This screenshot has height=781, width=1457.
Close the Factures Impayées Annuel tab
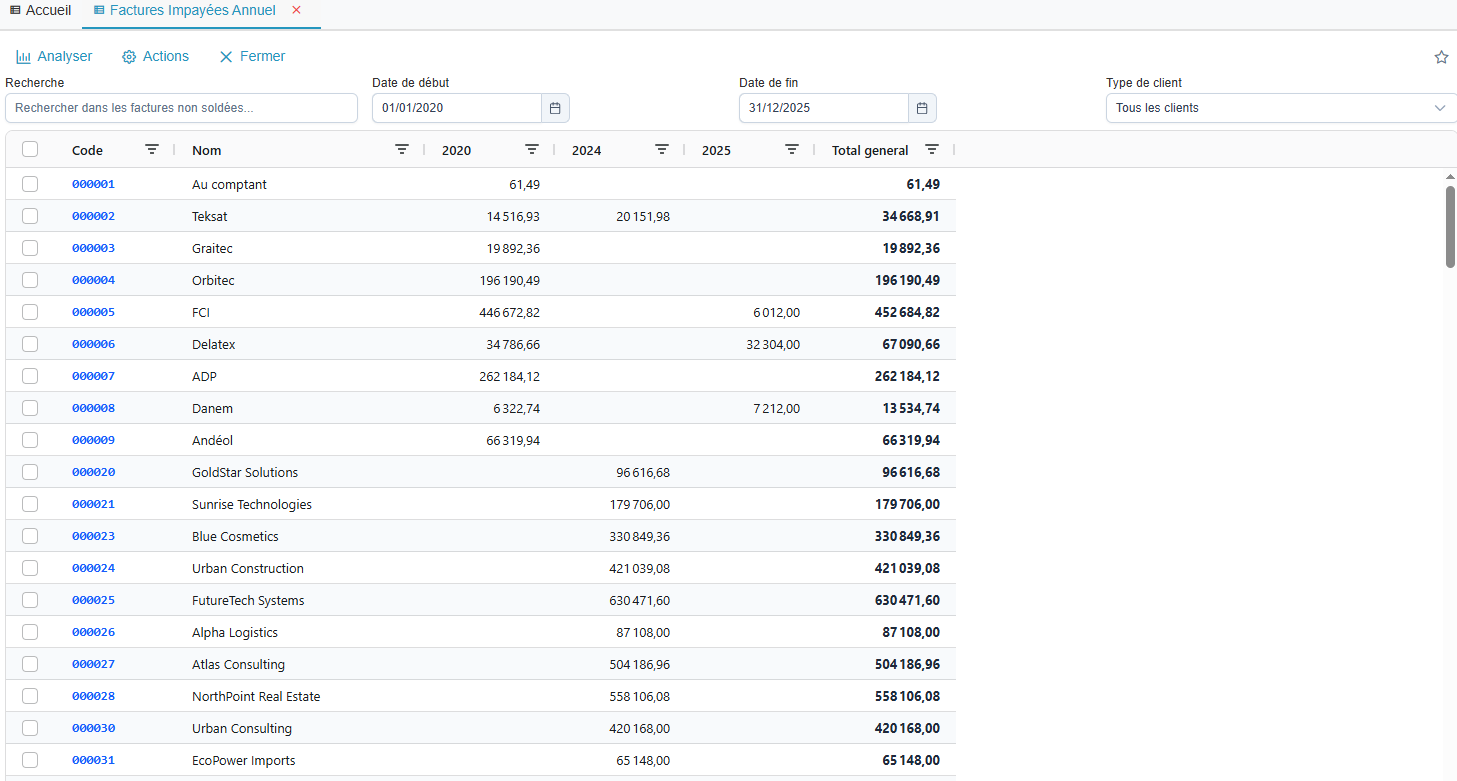pyautogui.click(x=296, y=10)
